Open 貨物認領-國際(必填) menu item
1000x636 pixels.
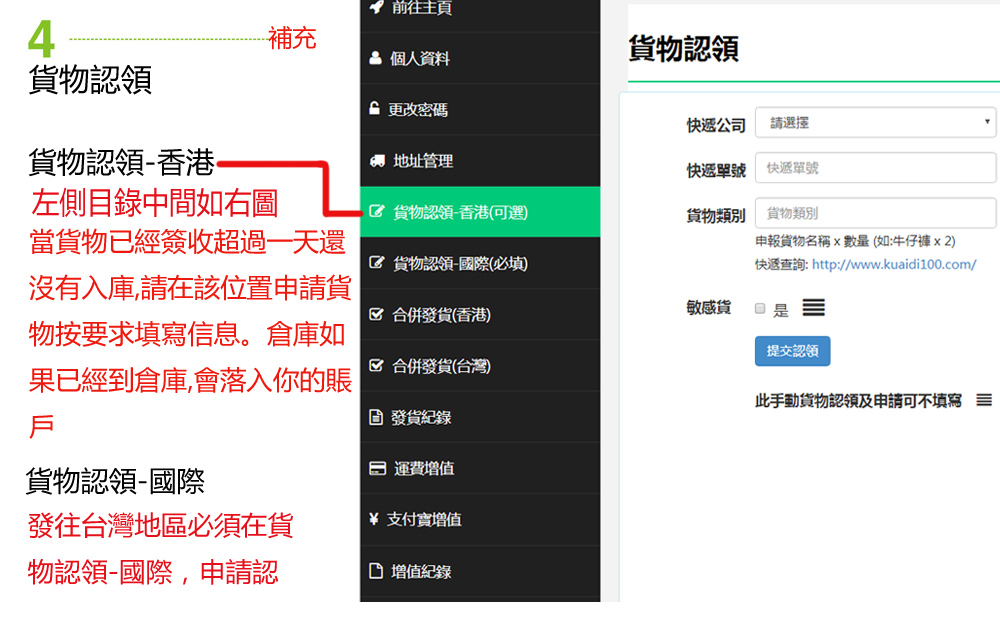[x=460, y=264]
